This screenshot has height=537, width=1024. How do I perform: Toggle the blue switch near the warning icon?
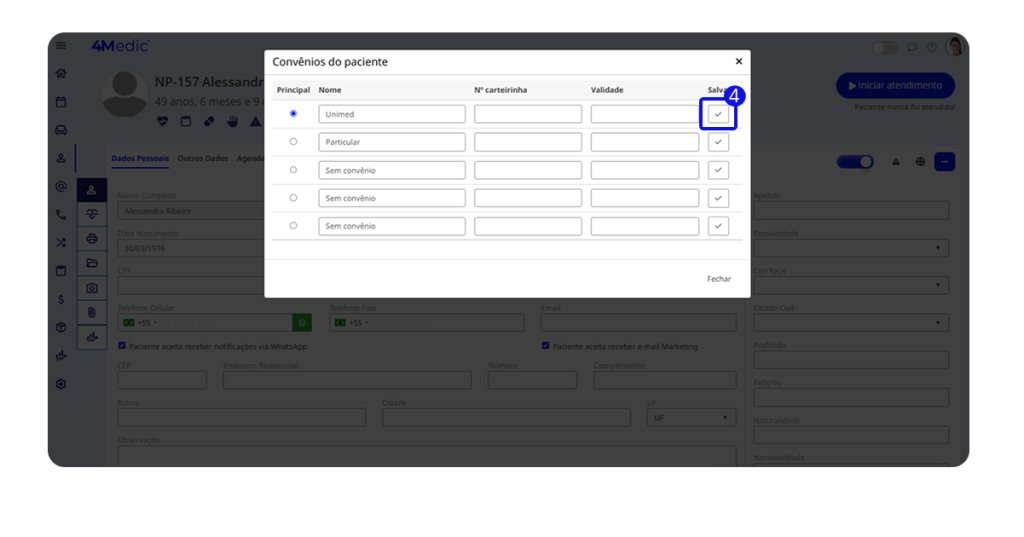[855, 162]
